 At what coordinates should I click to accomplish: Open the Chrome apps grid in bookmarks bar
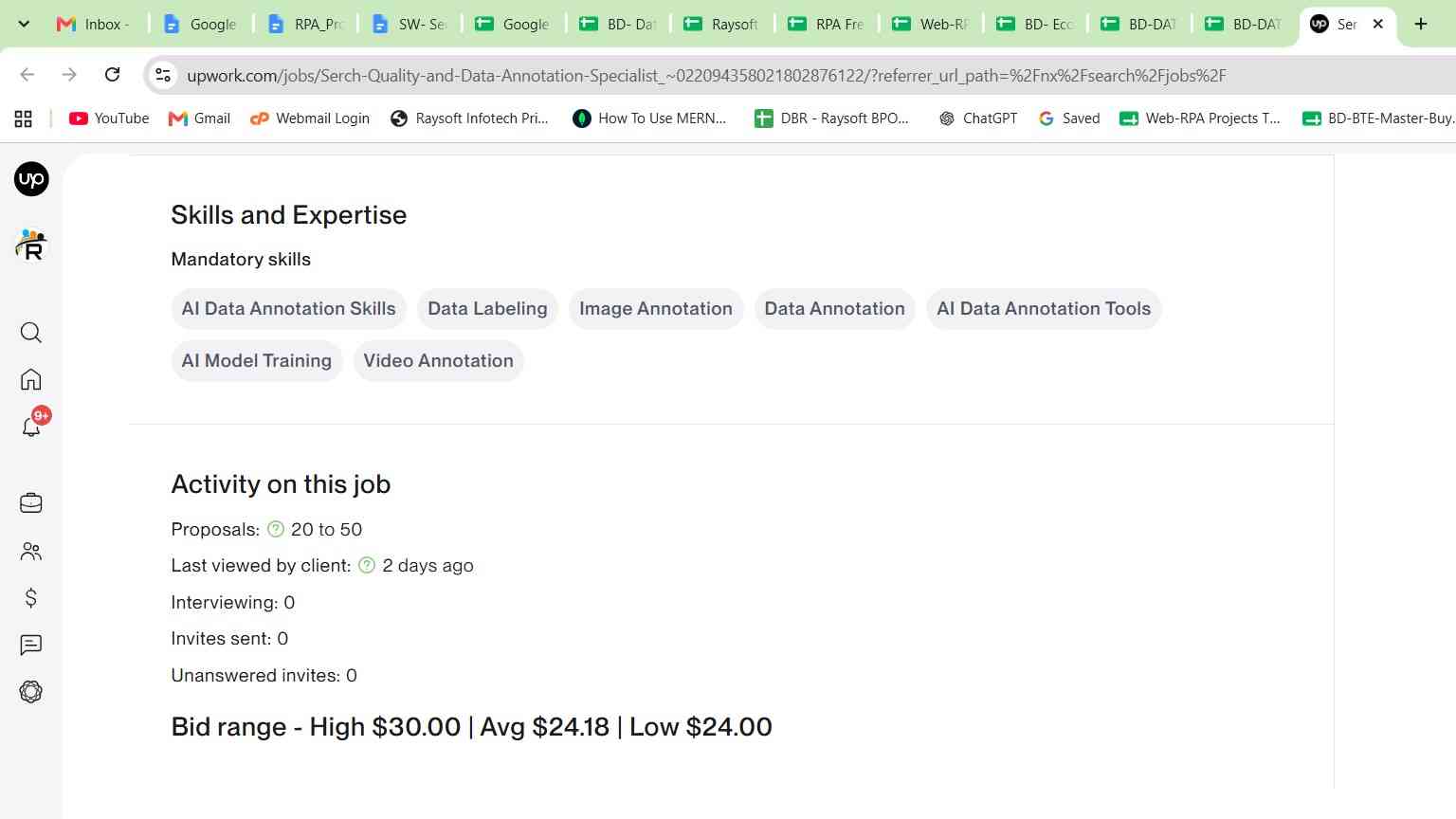tap(24, 118)
